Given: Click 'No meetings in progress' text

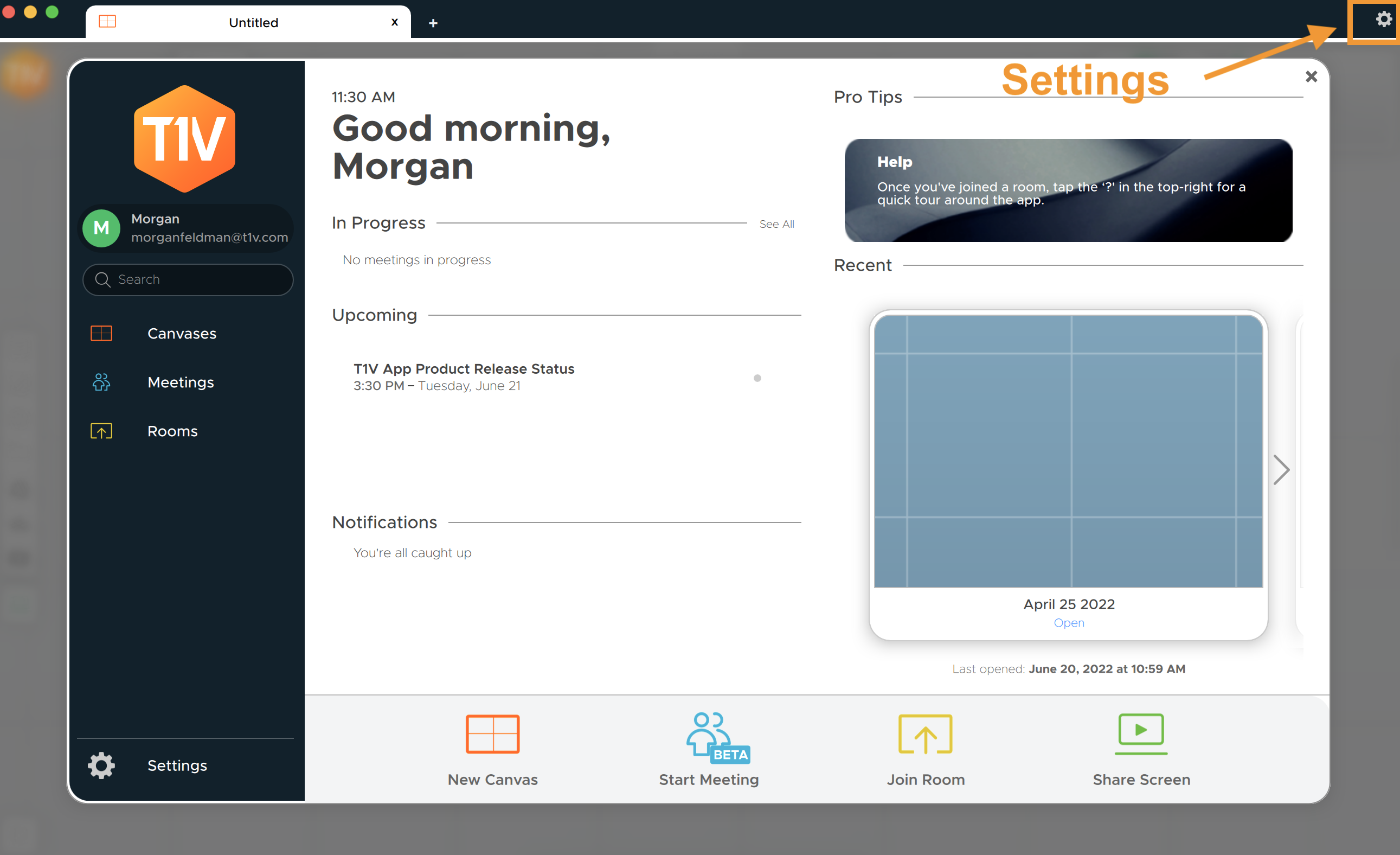Looking at the screenshot, I should (x=416, y=260).
